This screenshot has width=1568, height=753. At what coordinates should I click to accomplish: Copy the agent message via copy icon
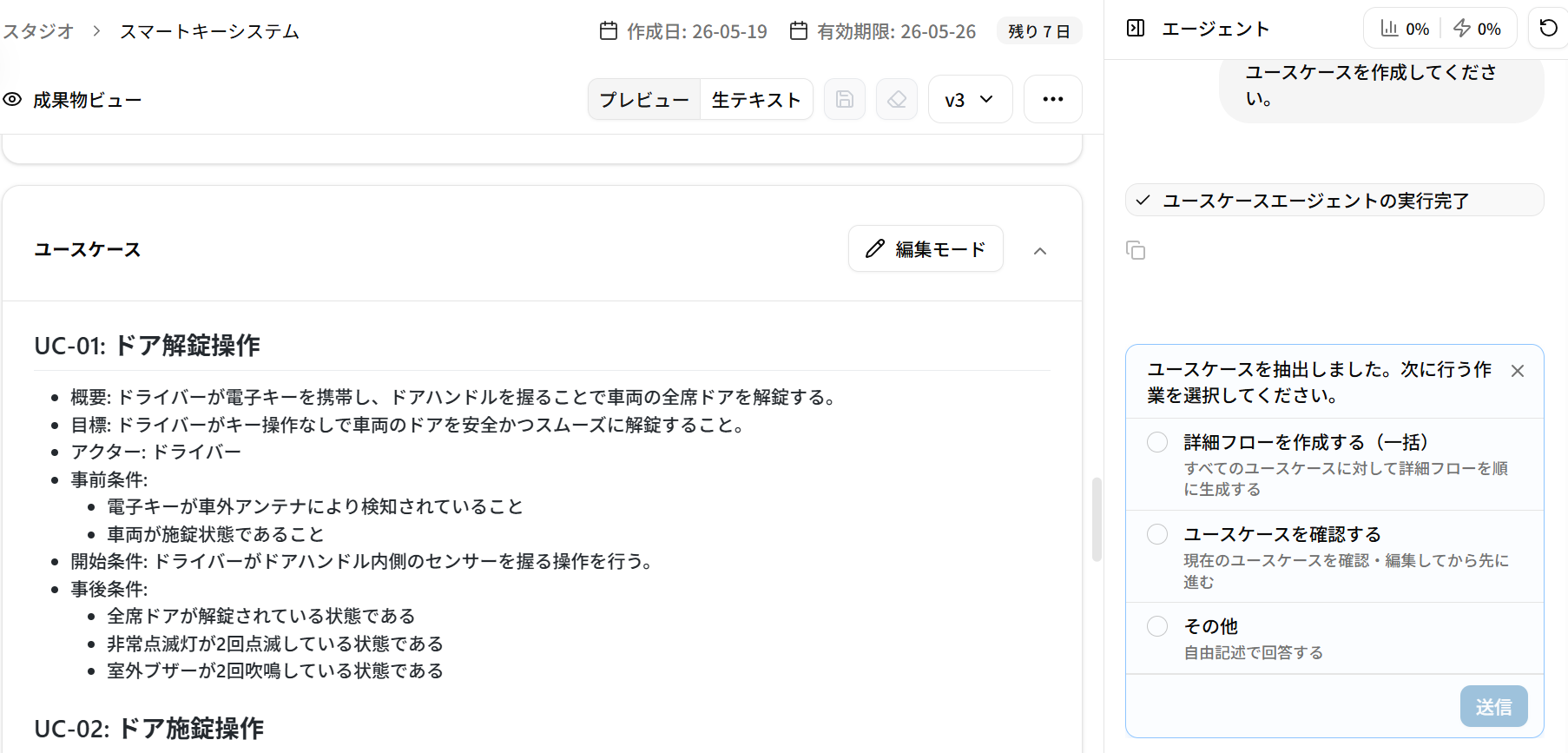[x=1136, y=250]
